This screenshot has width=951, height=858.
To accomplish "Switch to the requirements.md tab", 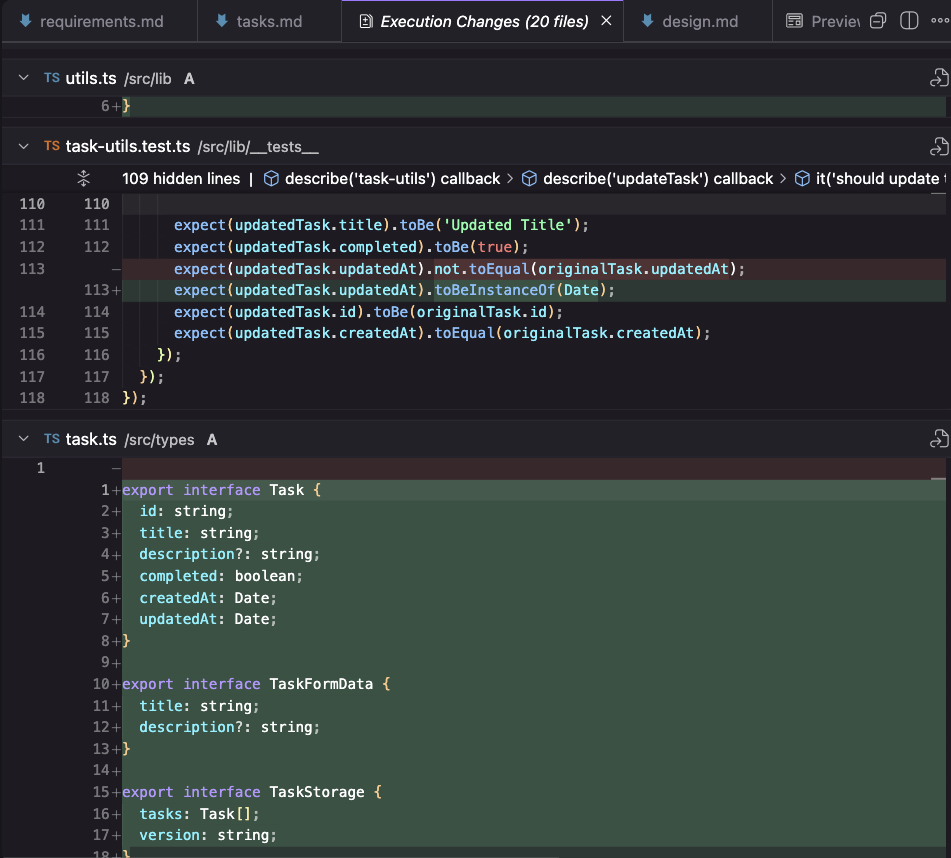I will coord(99,21).
